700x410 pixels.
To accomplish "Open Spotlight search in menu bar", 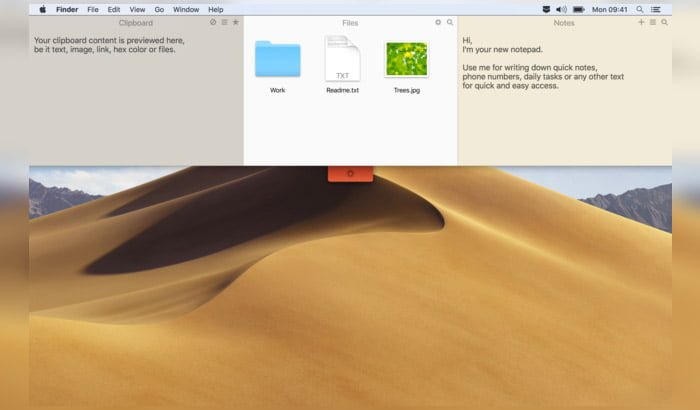I will point(640,9).
